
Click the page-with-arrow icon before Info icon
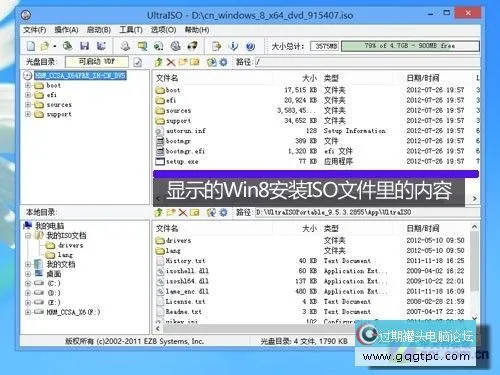[216, 46]
